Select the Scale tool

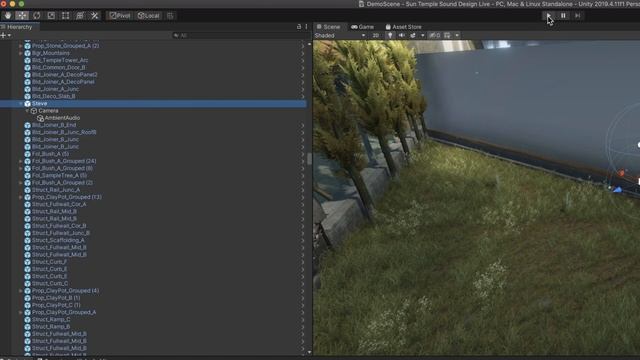click(51, 16)
